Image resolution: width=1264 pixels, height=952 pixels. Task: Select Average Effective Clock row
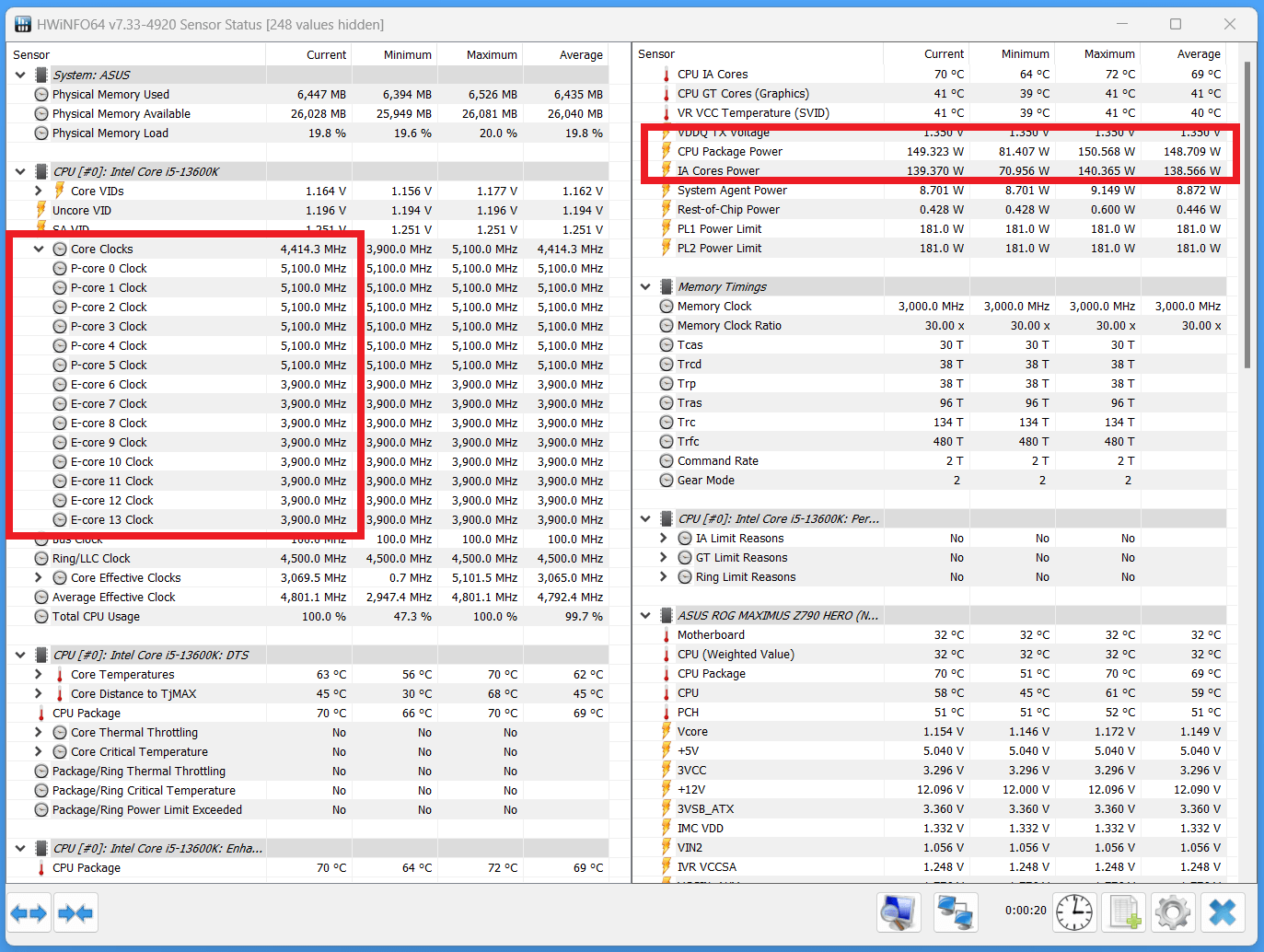click(307, 598)
